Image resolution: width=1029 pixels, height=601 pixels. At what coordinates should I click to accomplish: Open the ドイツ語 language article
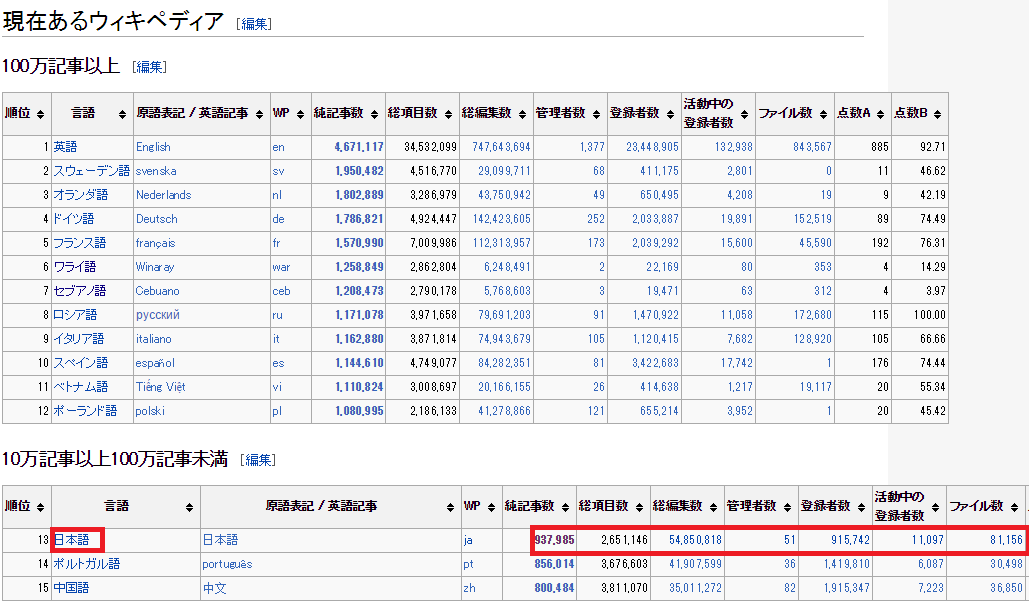[x=74, y=219]
